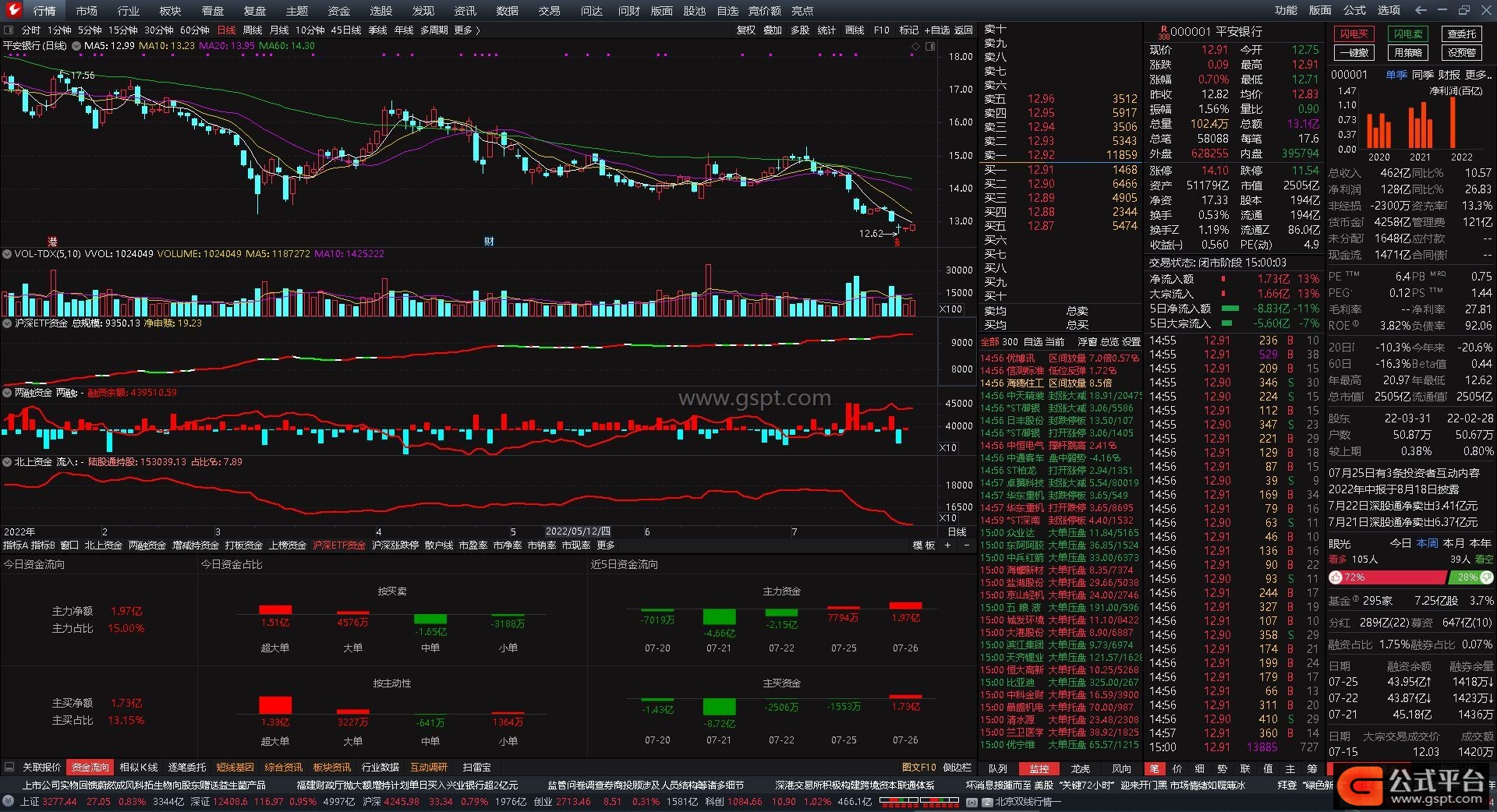Click the panel layout icon near 18.00 axis

coord(930,47)
